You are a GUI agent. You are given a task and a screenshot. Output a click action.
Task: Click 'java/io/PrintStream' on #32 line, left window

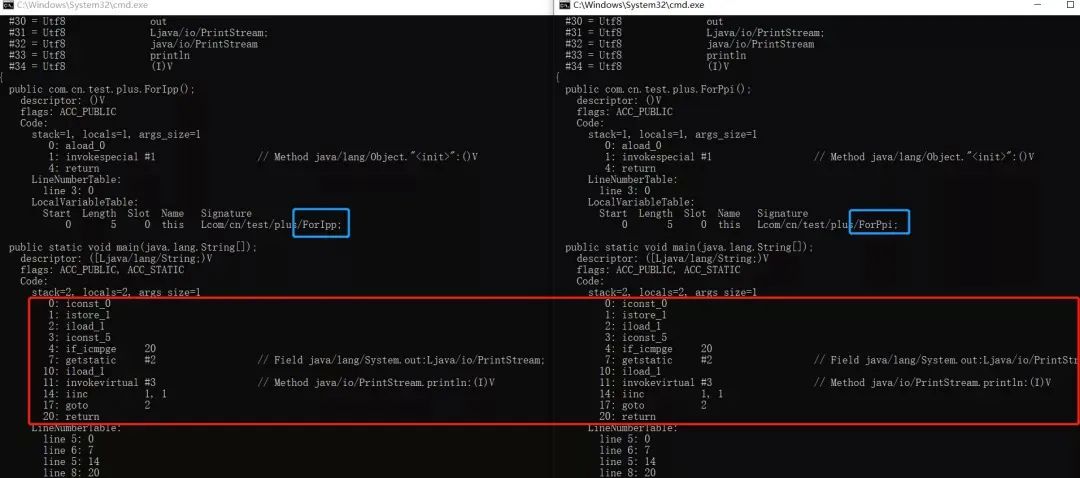(204, 44)
